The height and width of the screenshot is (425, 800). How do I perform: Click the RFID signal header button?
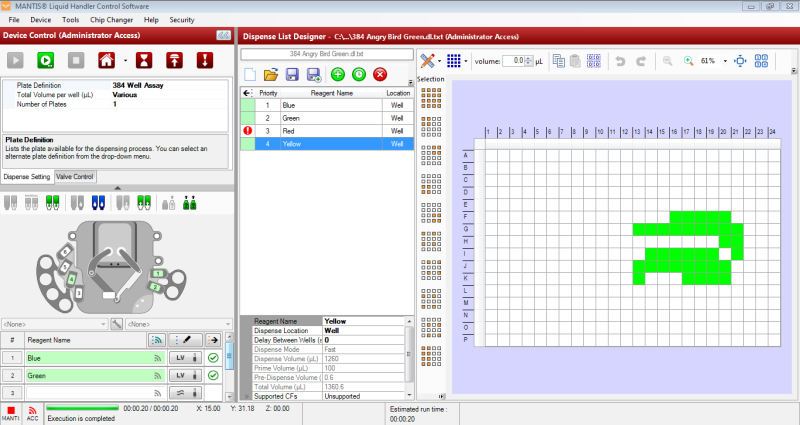(x=157, y=340)
